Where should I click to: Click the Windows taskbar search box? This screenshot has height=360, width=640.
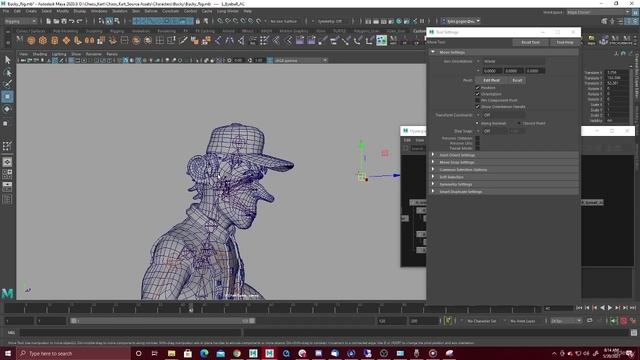pos(73,353)
